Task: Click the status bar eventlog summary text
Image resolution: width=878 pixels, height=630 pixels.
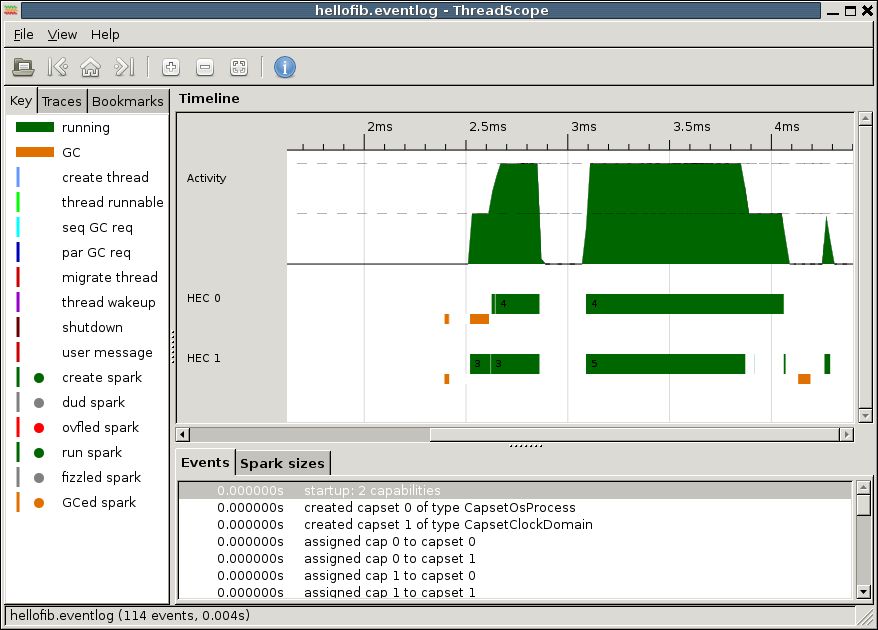Action: pyautogui.click(x=130, y=615)
